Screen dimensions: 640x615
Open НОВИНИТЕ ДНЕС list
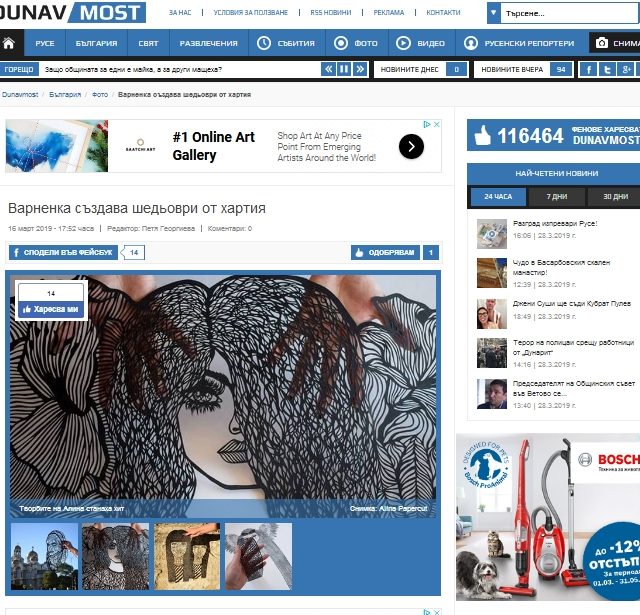(420, 69)
